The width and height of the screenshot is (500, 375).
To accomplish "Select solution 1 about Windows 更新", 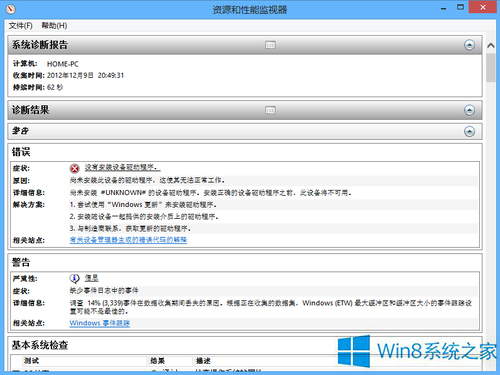I will (143, 205).
